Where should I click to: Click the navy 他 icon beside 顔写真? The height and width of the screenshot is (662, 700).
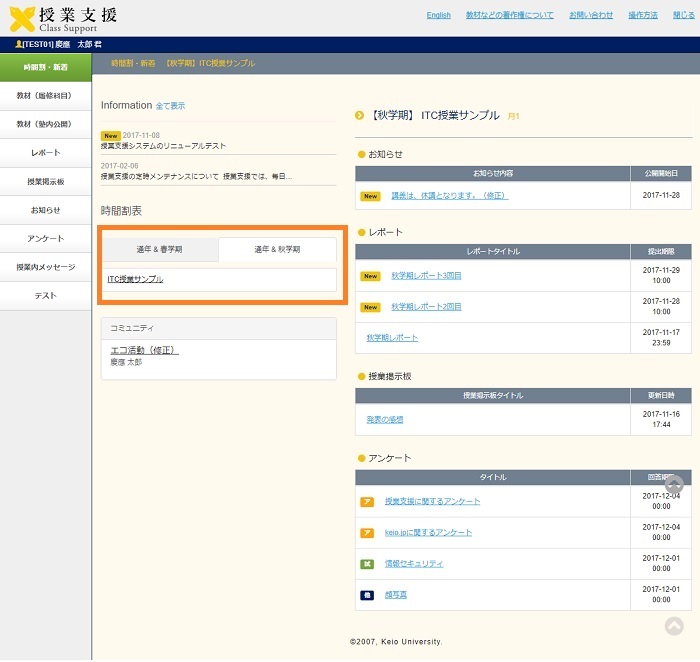point(367,595)
